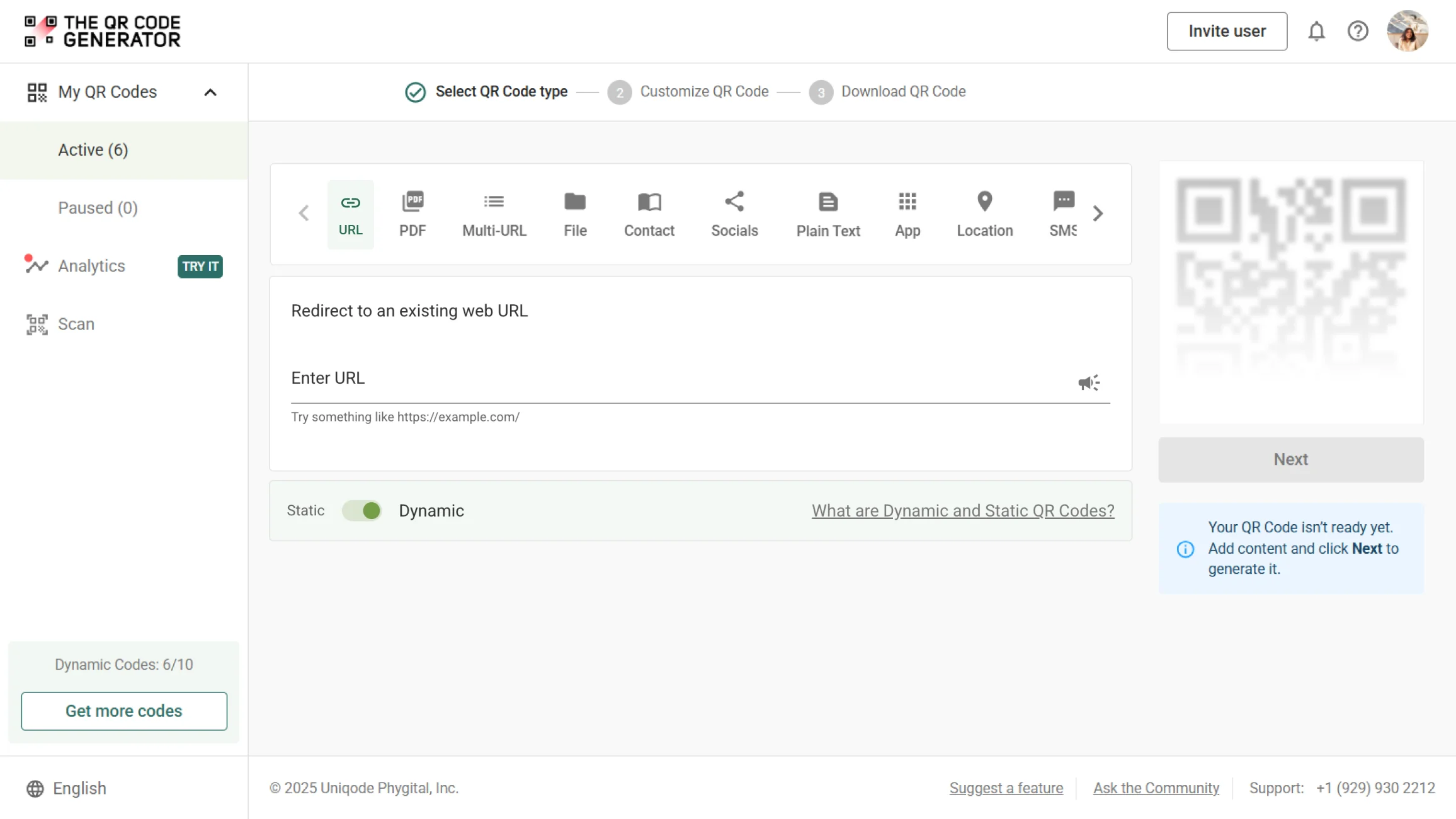Click the Invite user button
Viewport: 1456px width, 819px height.
[1226, 31]
